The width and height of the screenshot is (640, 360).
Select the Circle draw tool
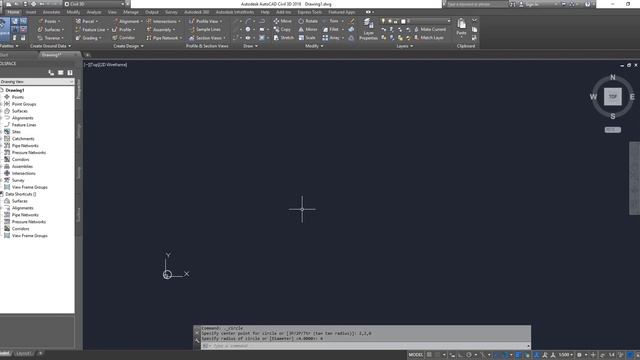(x=248, y=29)
